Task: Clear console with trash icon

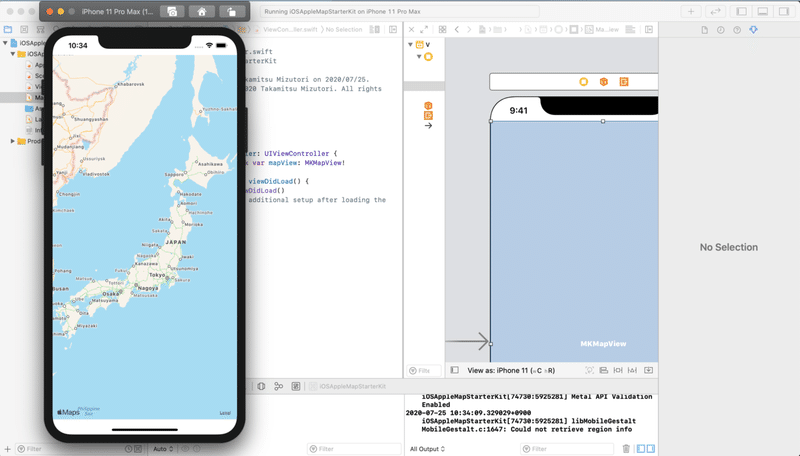Action: 626,449
